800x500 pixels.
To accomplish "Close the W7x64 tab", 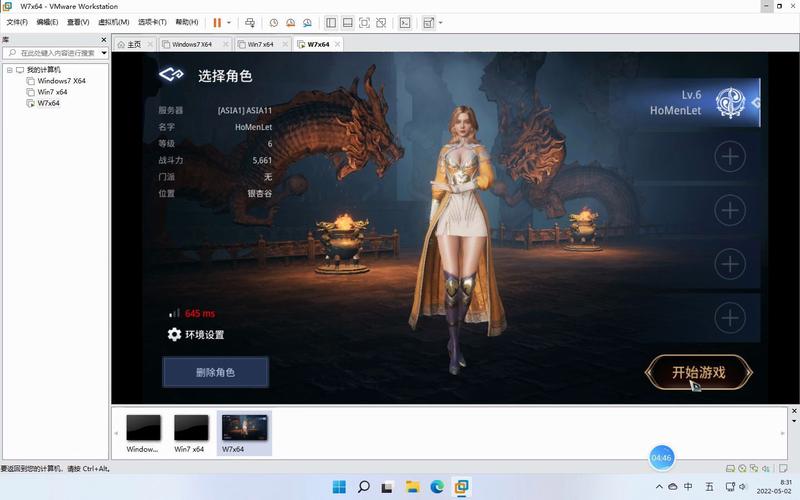I will click(337, 44).
